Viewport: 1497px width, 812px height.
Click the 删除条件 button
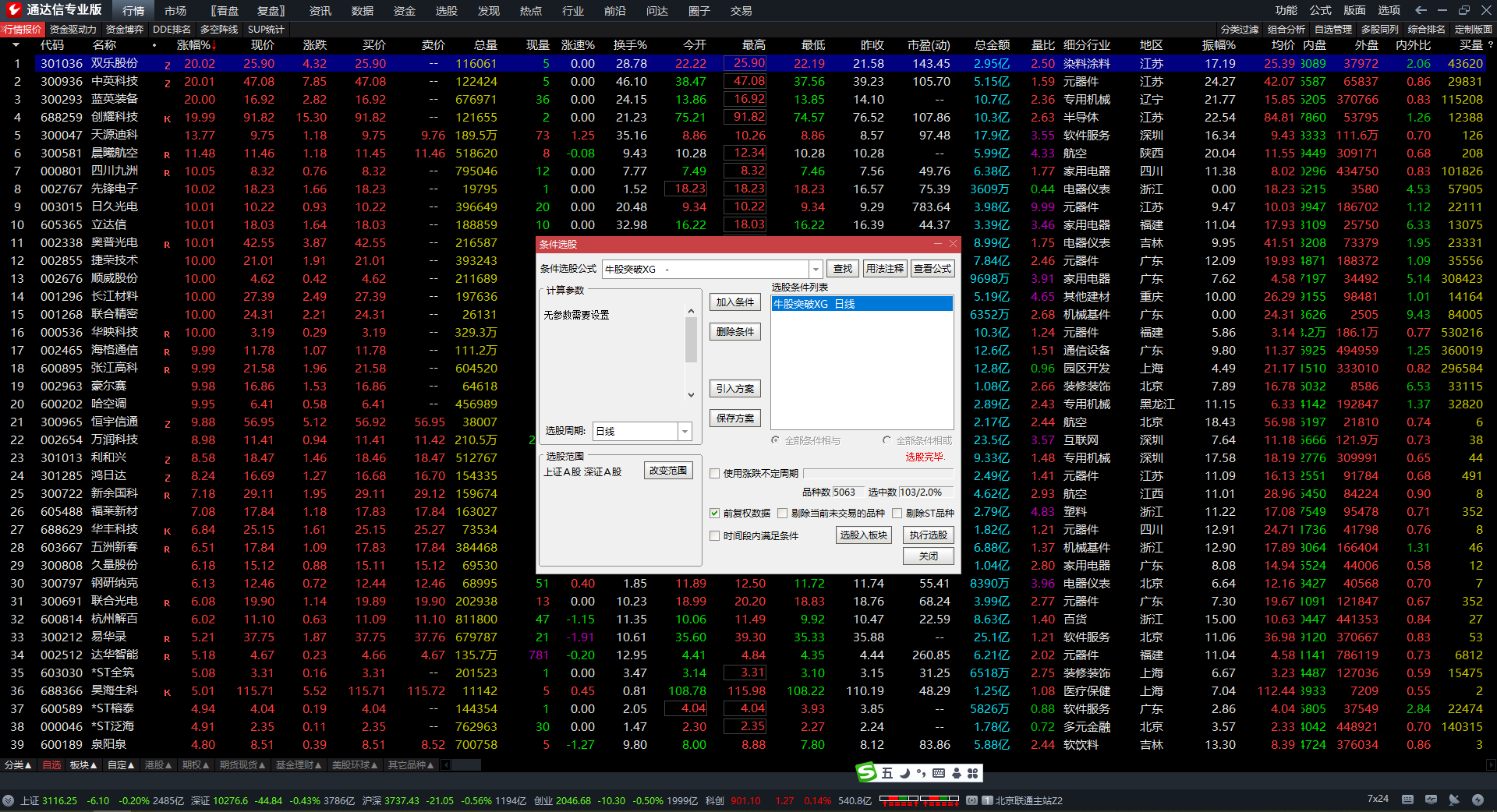735,332
